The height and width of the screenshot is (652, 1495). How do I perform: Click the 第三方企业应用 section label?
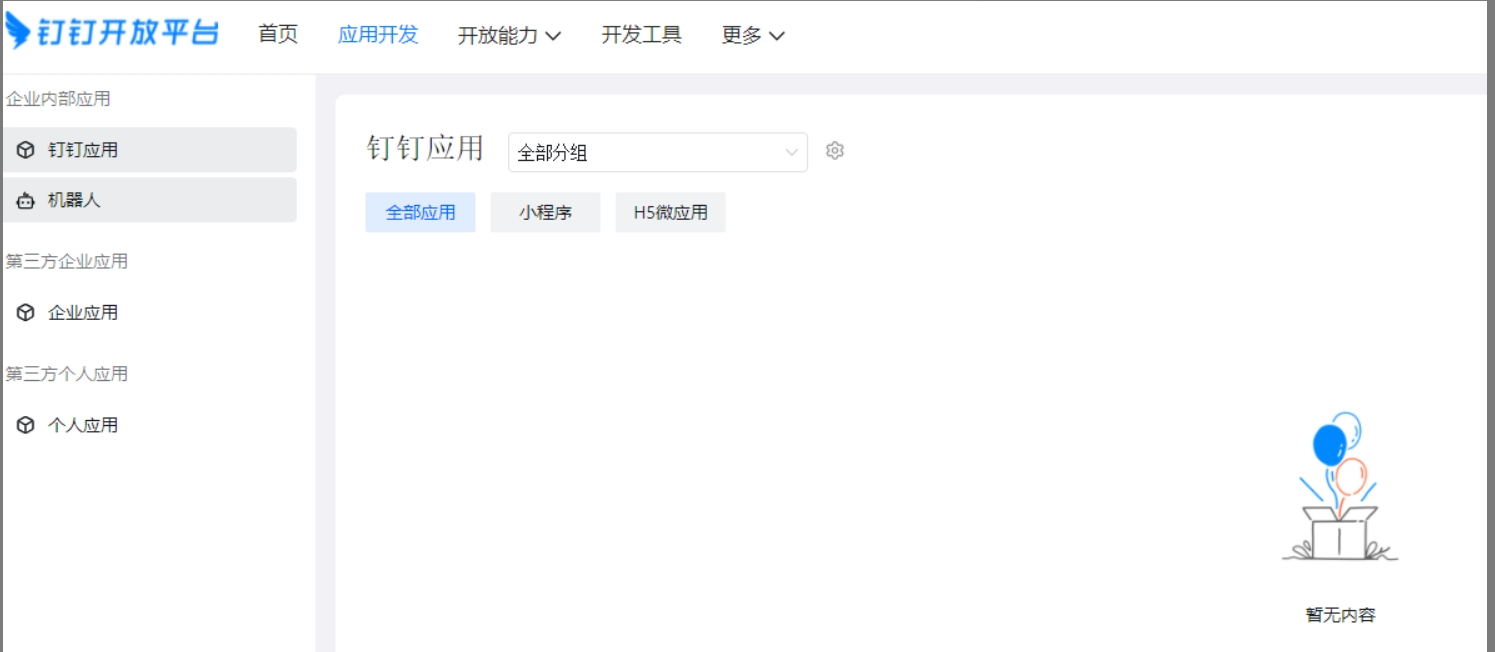click(x=67, y=262)
